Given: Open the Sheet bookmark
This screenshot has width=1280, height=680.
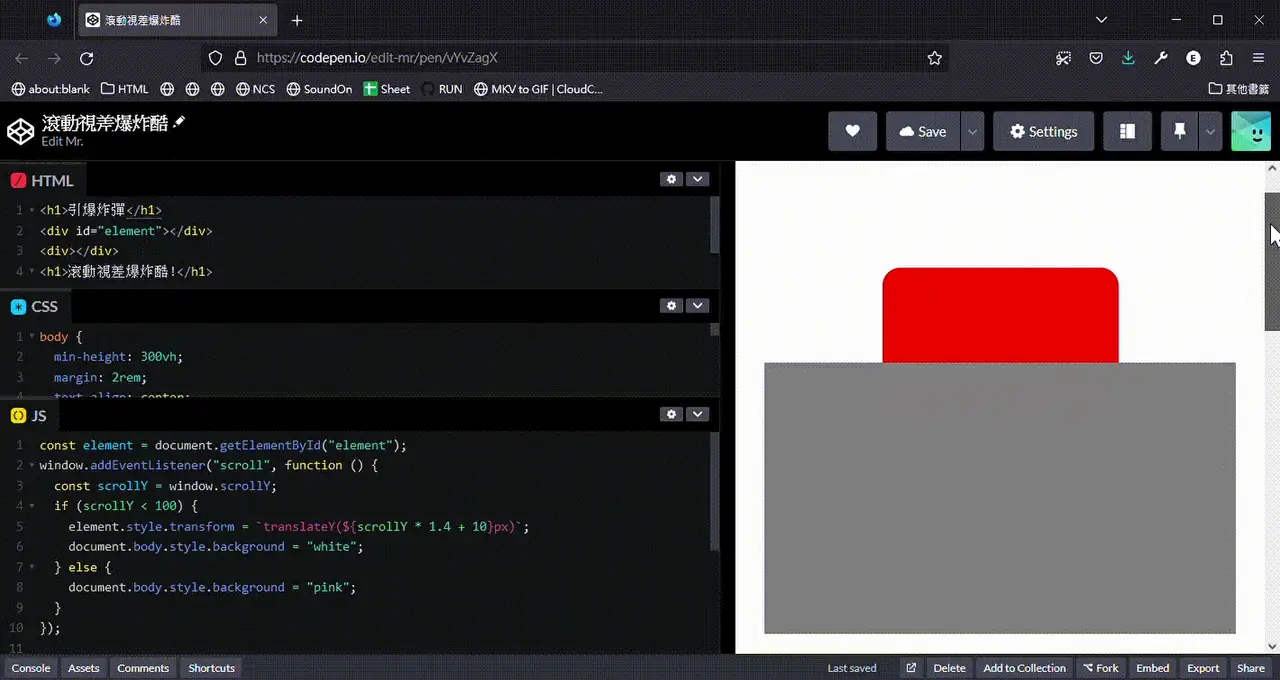Looking at the screenshot, I should tap(387, 89).
